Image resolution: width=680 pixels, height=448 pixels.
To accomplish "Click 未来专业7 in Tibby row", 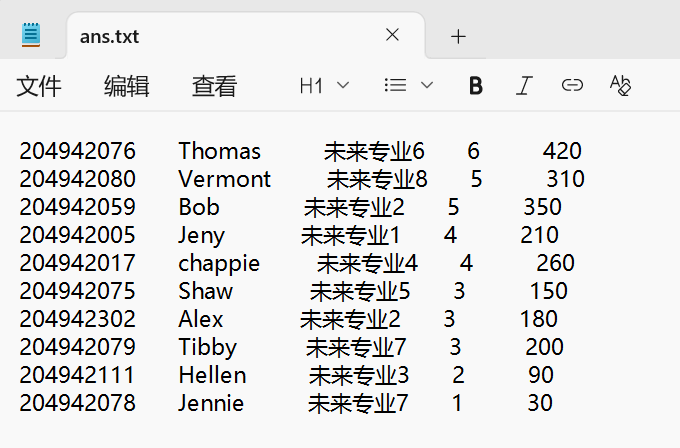I will tap(356, 347).
